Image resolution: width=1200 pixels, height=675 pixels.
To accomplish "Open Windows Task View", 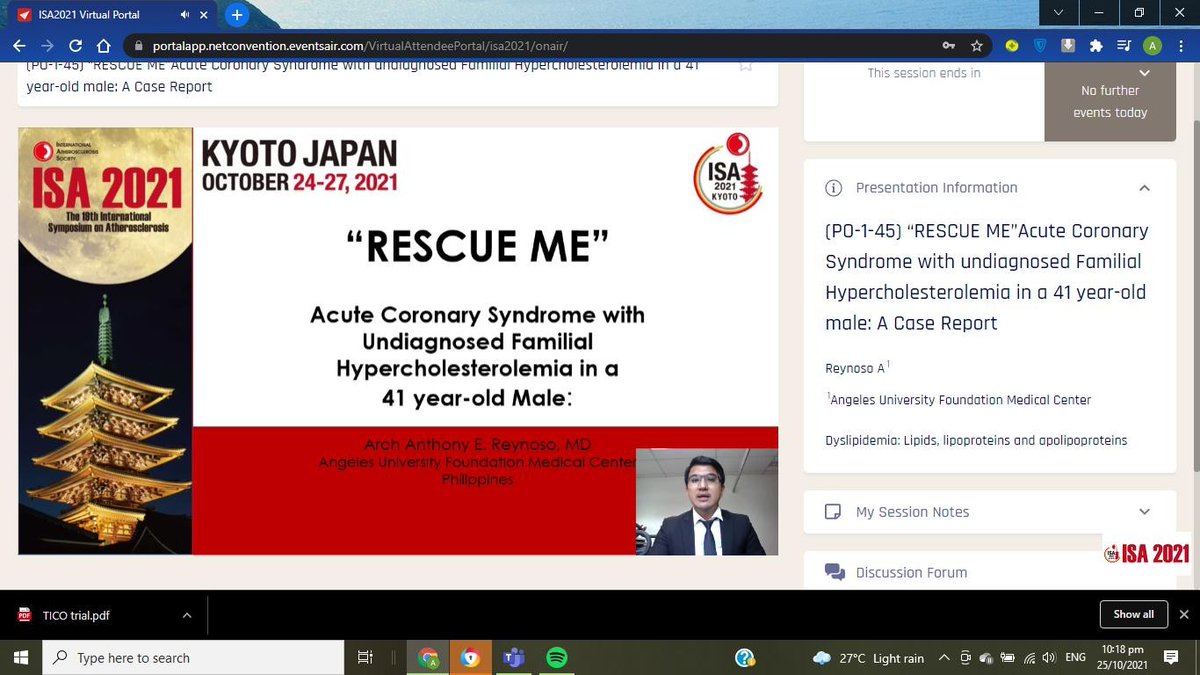I will tap(365, 658).
